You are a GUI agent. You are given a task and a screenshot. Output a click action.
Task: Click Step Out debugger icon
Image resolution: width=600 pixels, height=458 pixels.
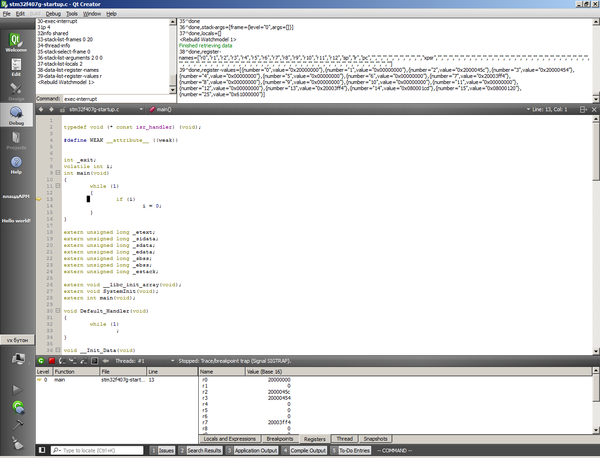pyautogui.click(x=83, y=361)
